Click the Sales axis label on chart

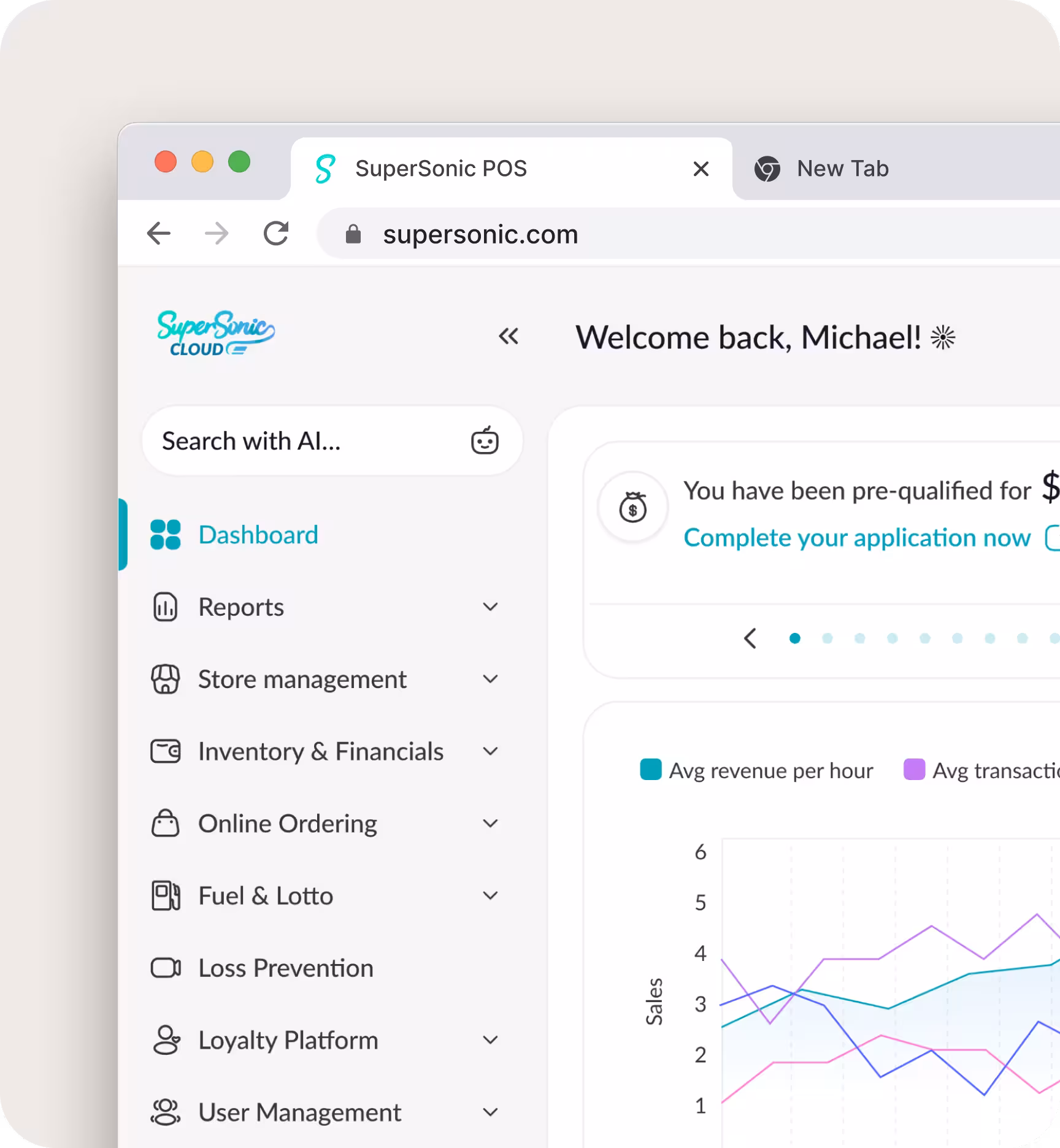655,1001
